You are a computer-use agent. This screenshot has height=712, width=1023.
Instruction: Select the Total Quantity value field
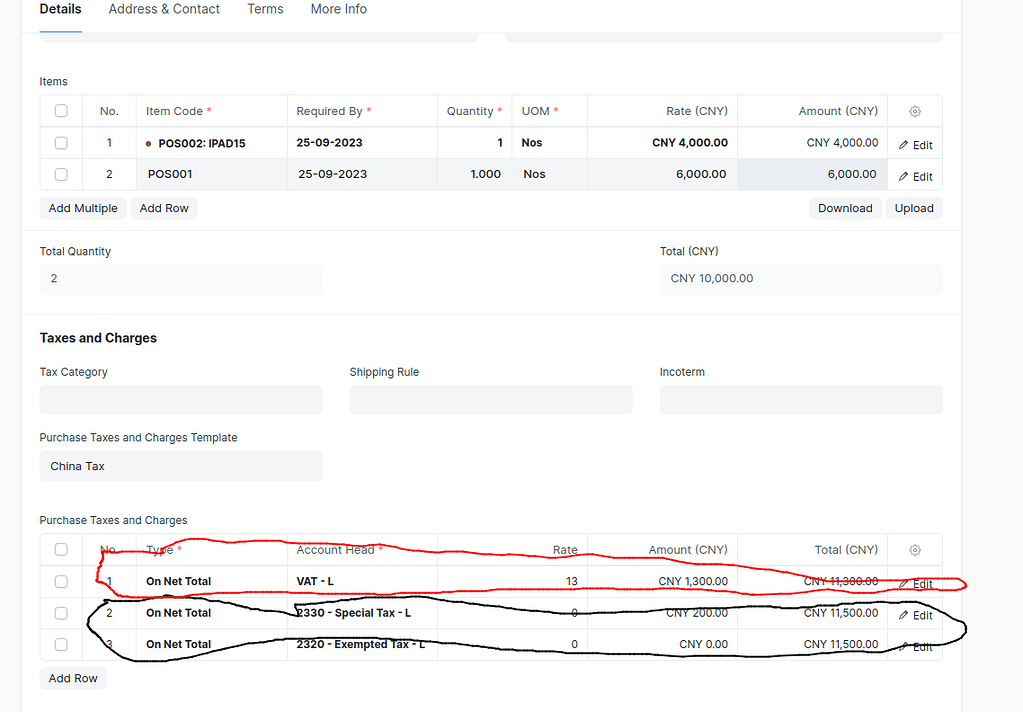(x=180, y=278)
